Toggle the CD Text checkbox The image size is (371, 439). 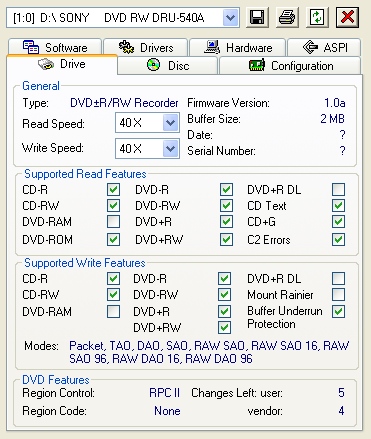338,205
